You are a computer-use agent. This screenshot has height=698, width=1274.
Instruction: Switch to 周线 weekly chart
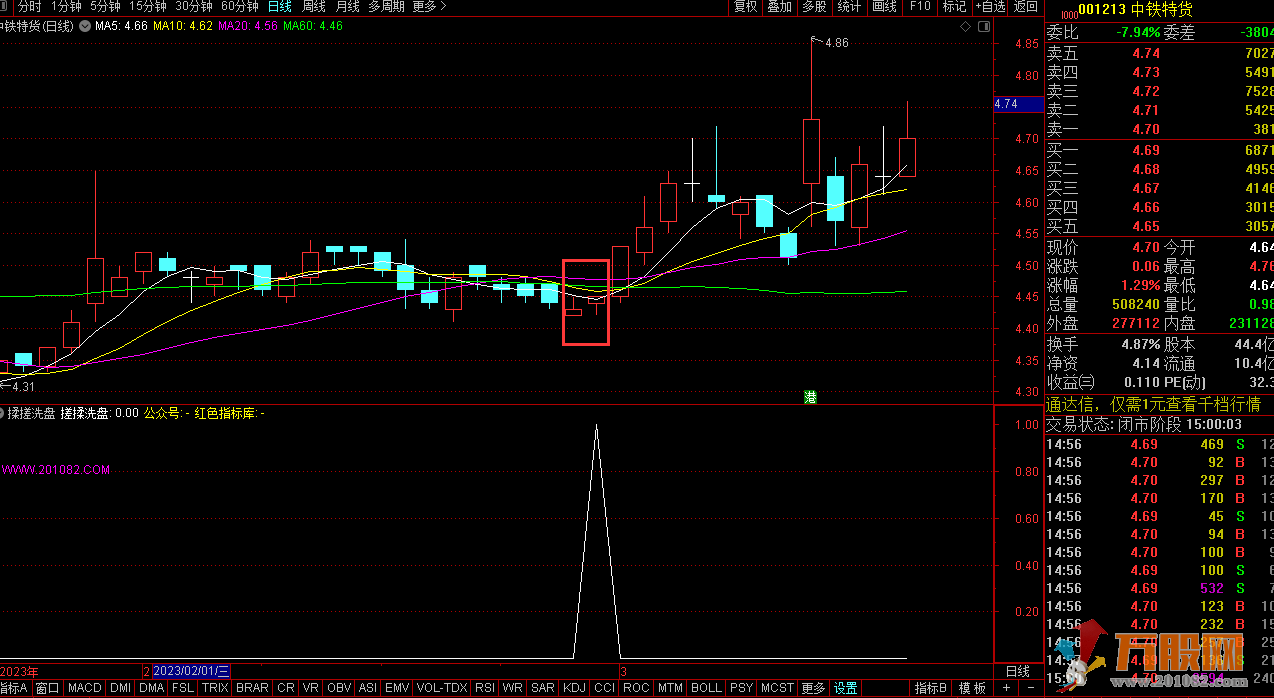(313, 6)
